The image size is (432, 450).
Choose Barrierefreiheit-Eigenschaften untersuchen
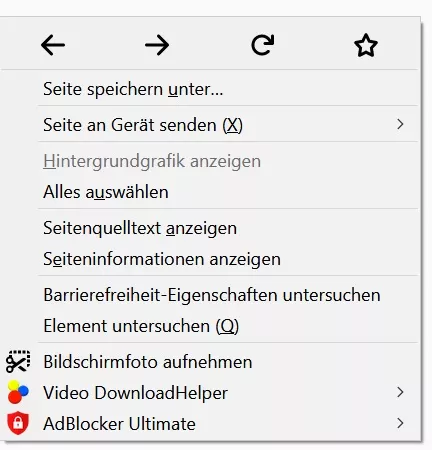(x=210, y=295)
